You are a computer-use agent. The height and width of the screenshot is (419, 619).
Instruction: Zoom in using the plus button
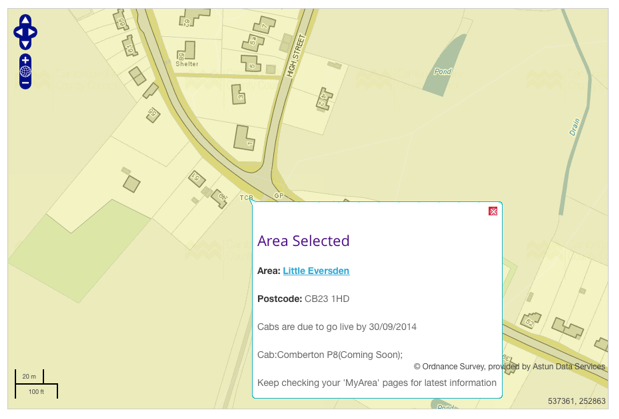click(x=25, y=60)
